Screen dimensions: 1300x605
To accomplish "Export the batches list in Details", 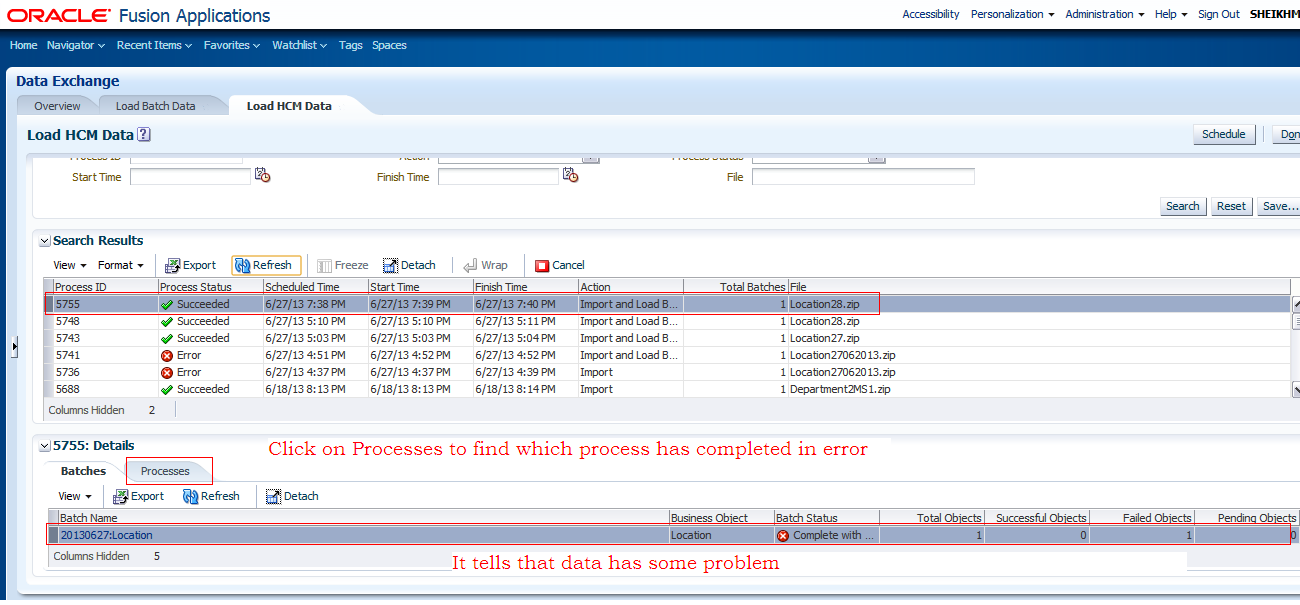I will click(x=139, y=496).
